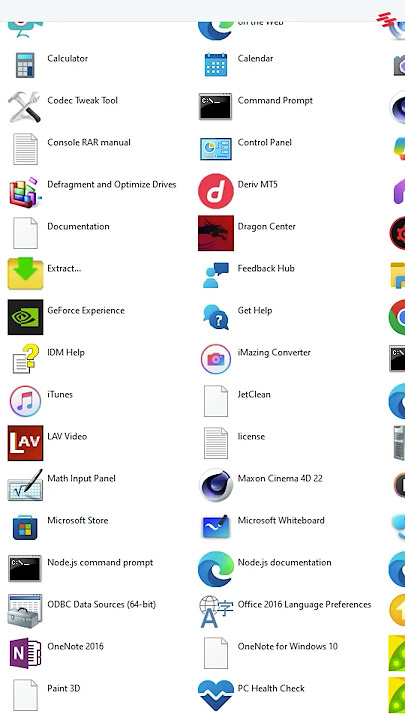
Task: Click the 'Microsoft Whiteboard' label
Action: [281, 520]
